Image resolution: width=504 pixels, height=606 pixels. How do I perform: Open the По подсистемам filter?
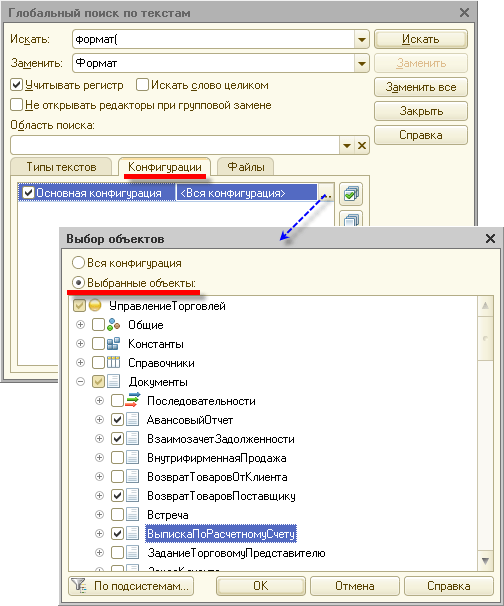[131, 586]
